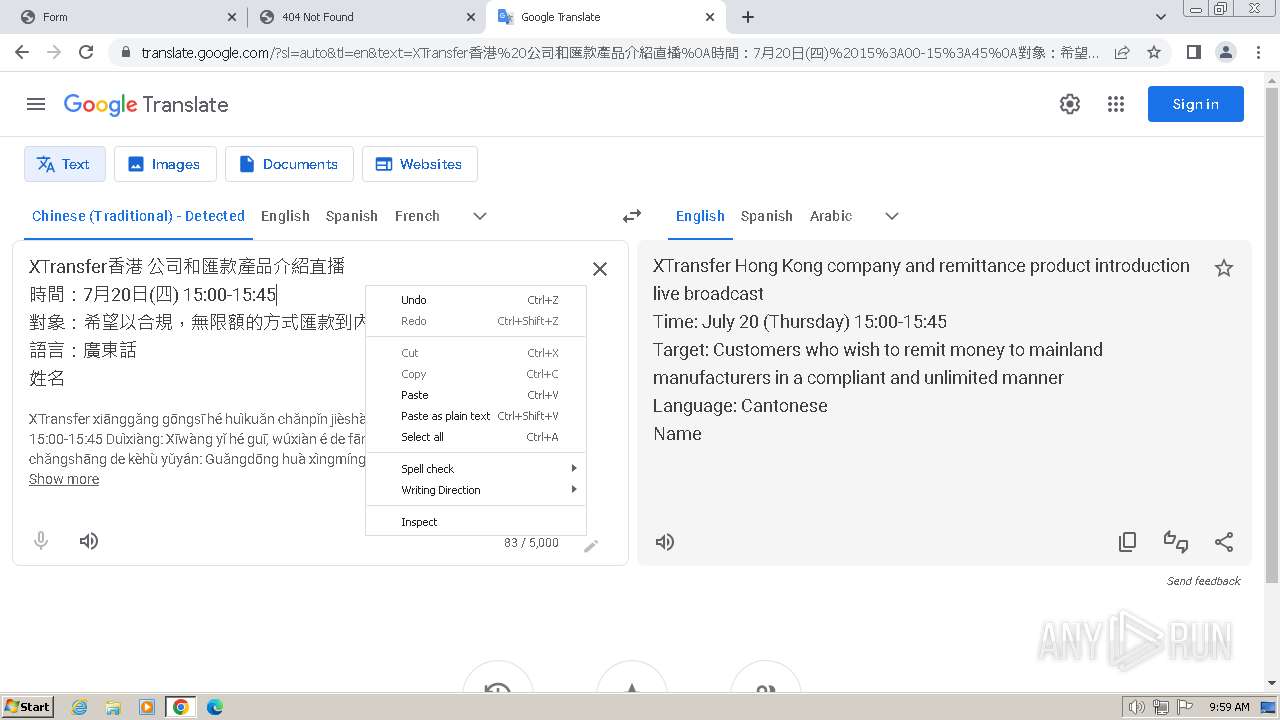
Task: Open the Translate settings gear
Action: 1070,104
